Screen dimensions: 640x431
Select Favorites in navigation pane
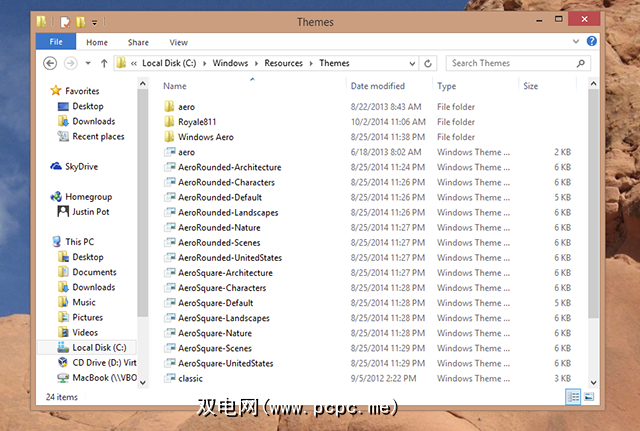click(x=82, y=91)
